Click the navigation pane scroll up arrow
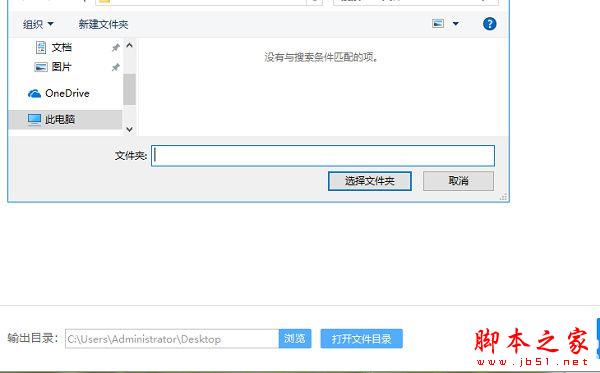 129,46
